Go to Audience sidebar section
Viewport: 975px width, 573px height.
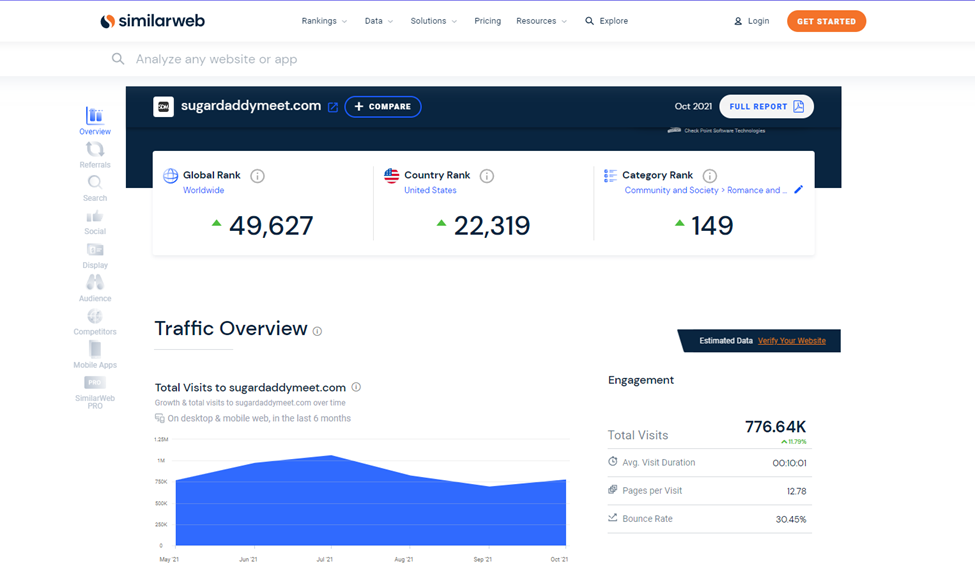coord(95,284)
